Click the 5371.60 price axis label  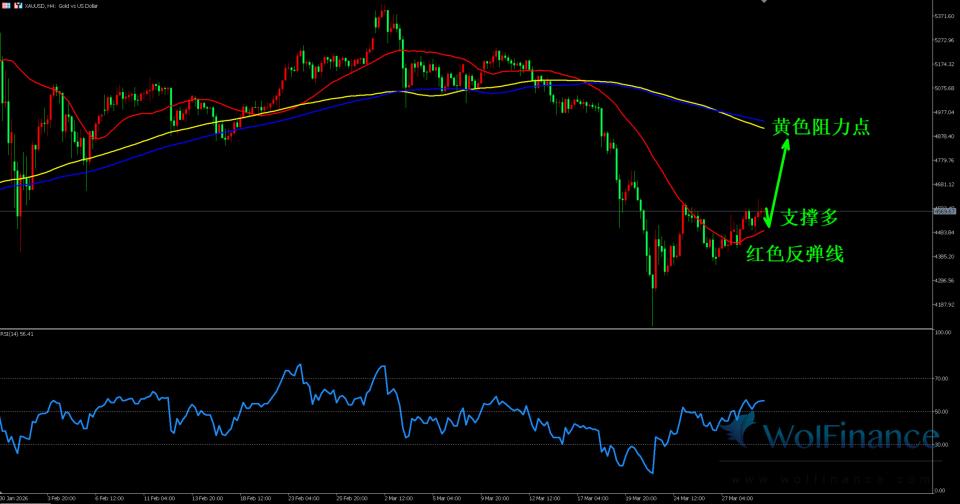click(944, 17)
